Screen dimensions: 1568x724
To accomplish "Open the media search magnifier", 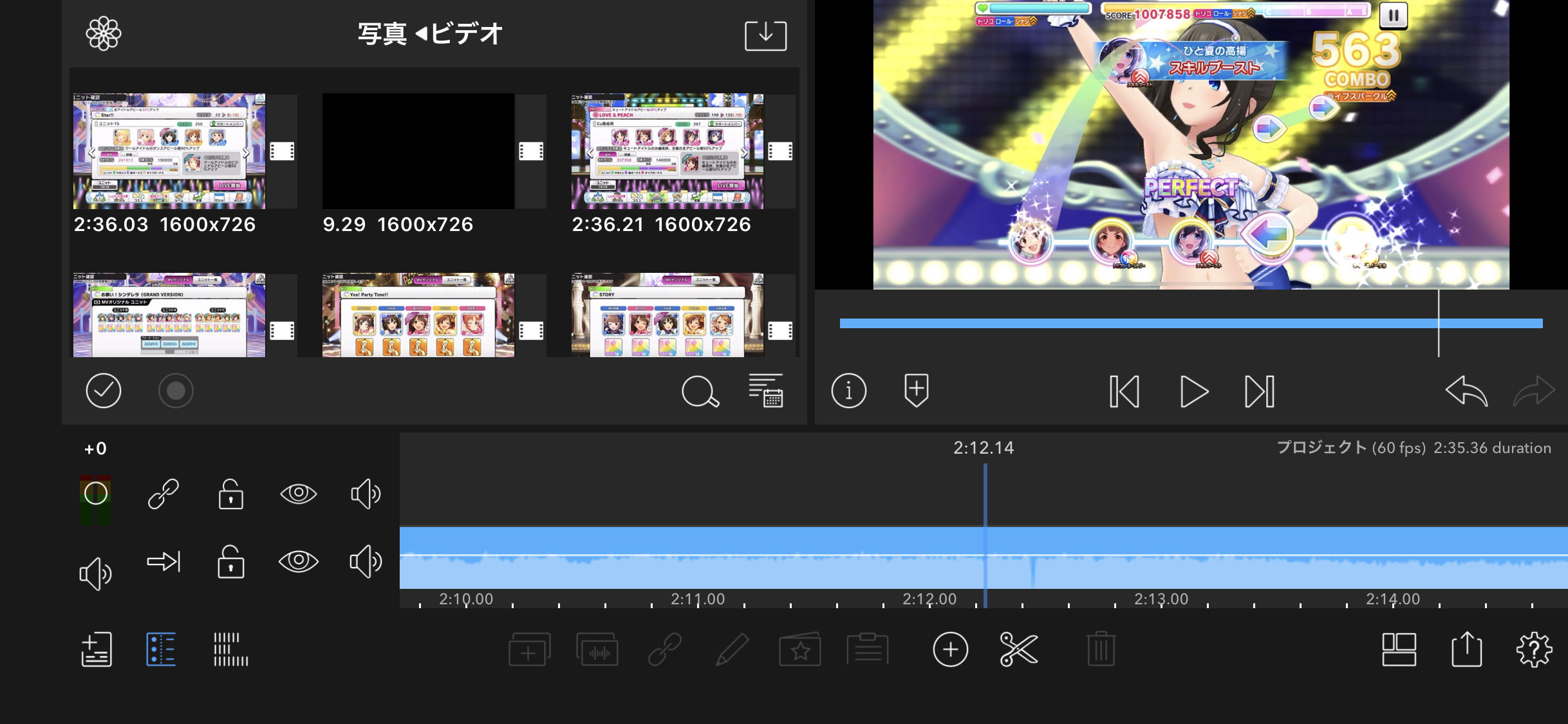I will pyautogui.click(x=700, y=391).
